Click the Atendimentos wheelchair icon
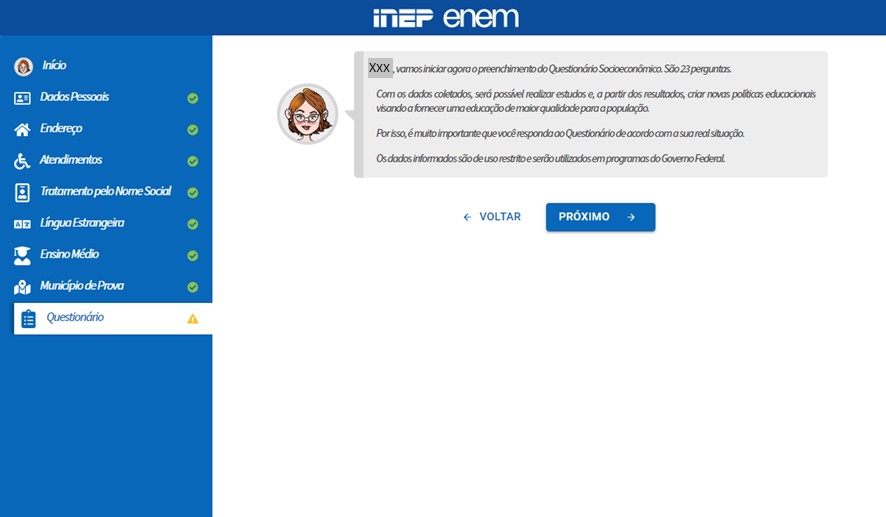Image resolution: width=886 pixels, height=517 pixels. (x=22, y=162)
